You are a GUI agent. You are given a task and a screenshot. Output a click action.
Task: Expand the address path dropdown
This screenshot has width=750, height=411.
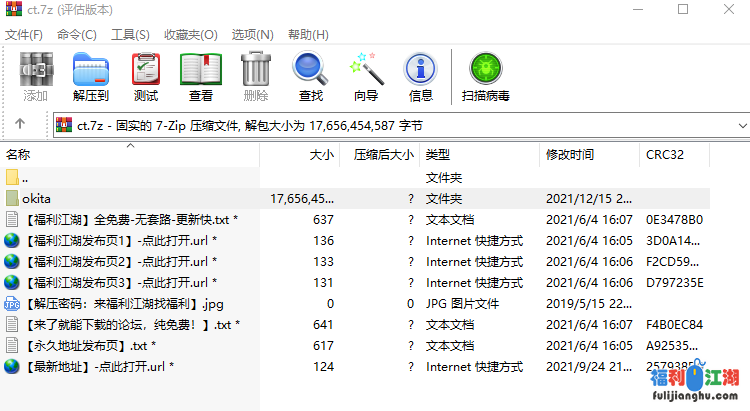(x=741, y=125)
